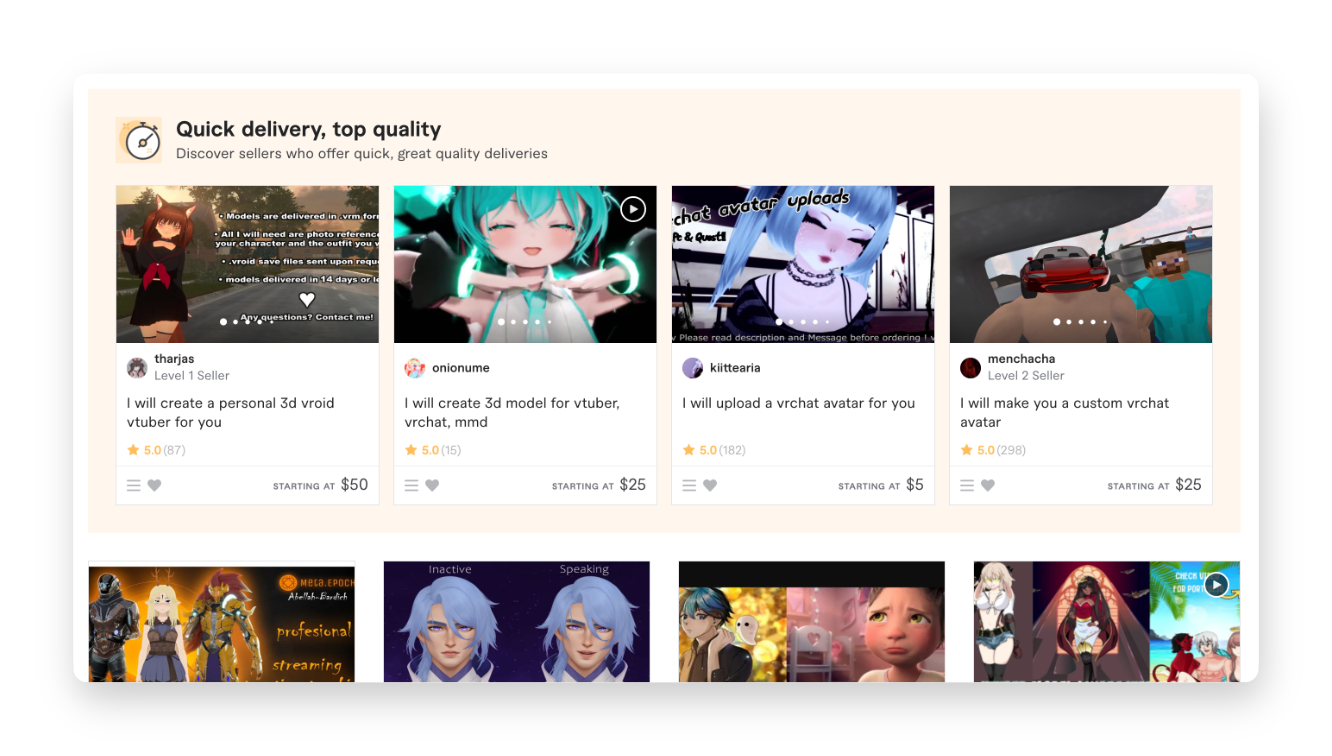Open list menu icon on onionume gig
Screen dimensions: 1332x756
pyautogui.click(x=411, y=486)
